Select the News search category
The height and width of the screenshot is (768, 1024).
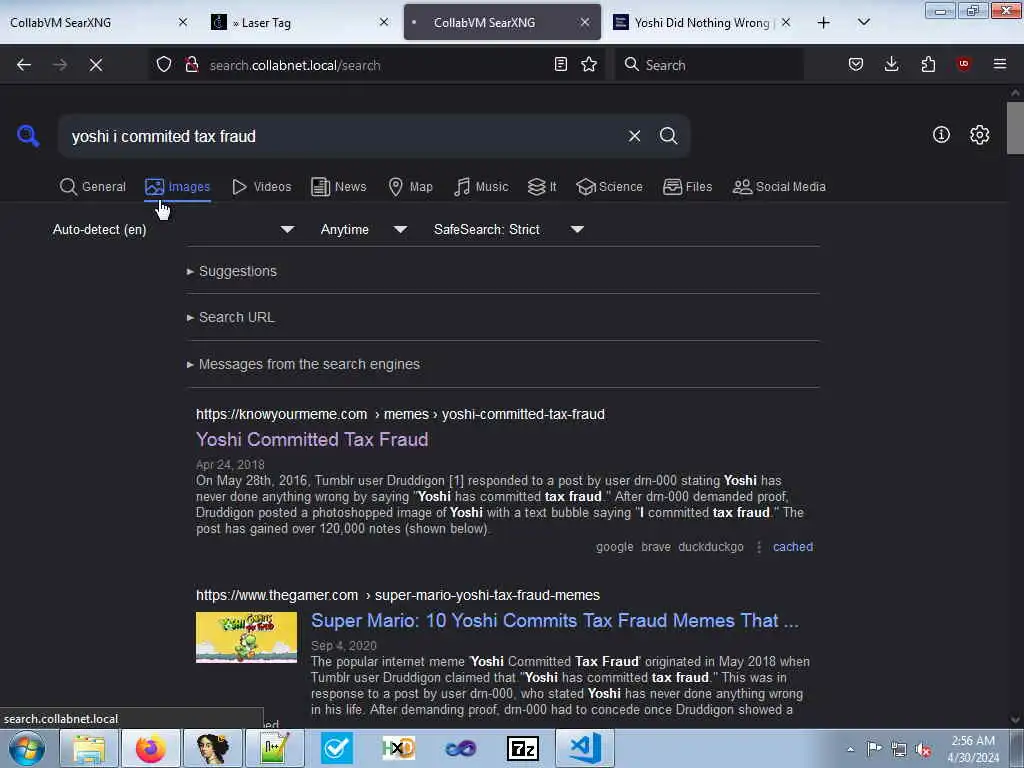point(339,187)
